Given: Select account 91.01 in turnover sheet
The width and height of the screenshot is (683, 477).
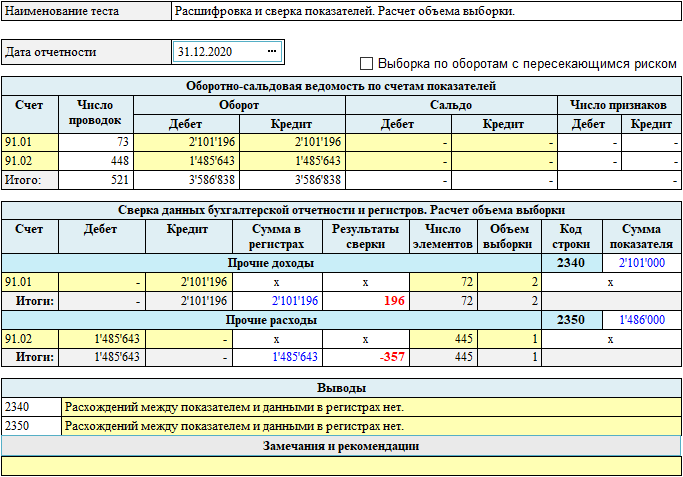Looking at the screenshot, I should (x=30, y=142).
